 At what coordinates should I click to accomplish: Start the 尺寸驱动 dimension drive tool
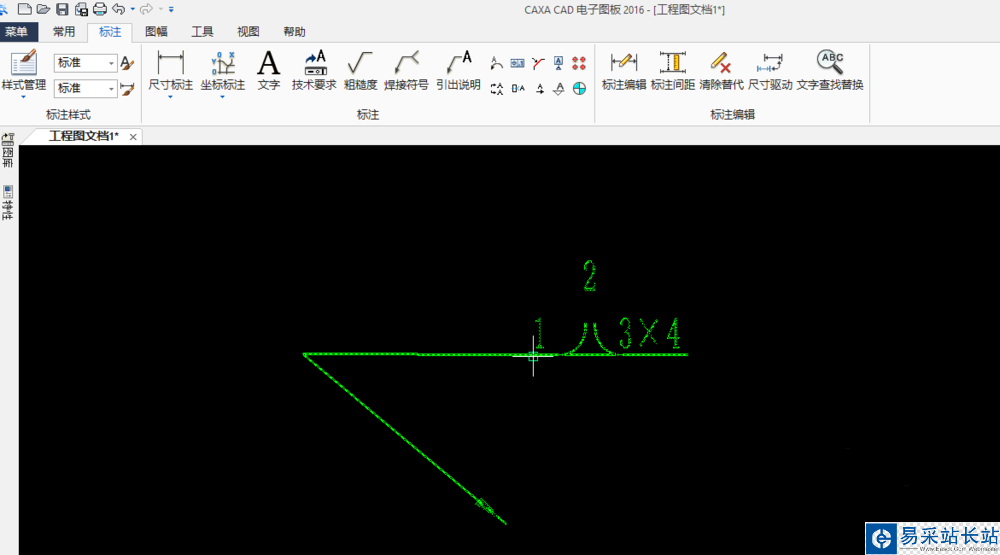pos(770,70)
